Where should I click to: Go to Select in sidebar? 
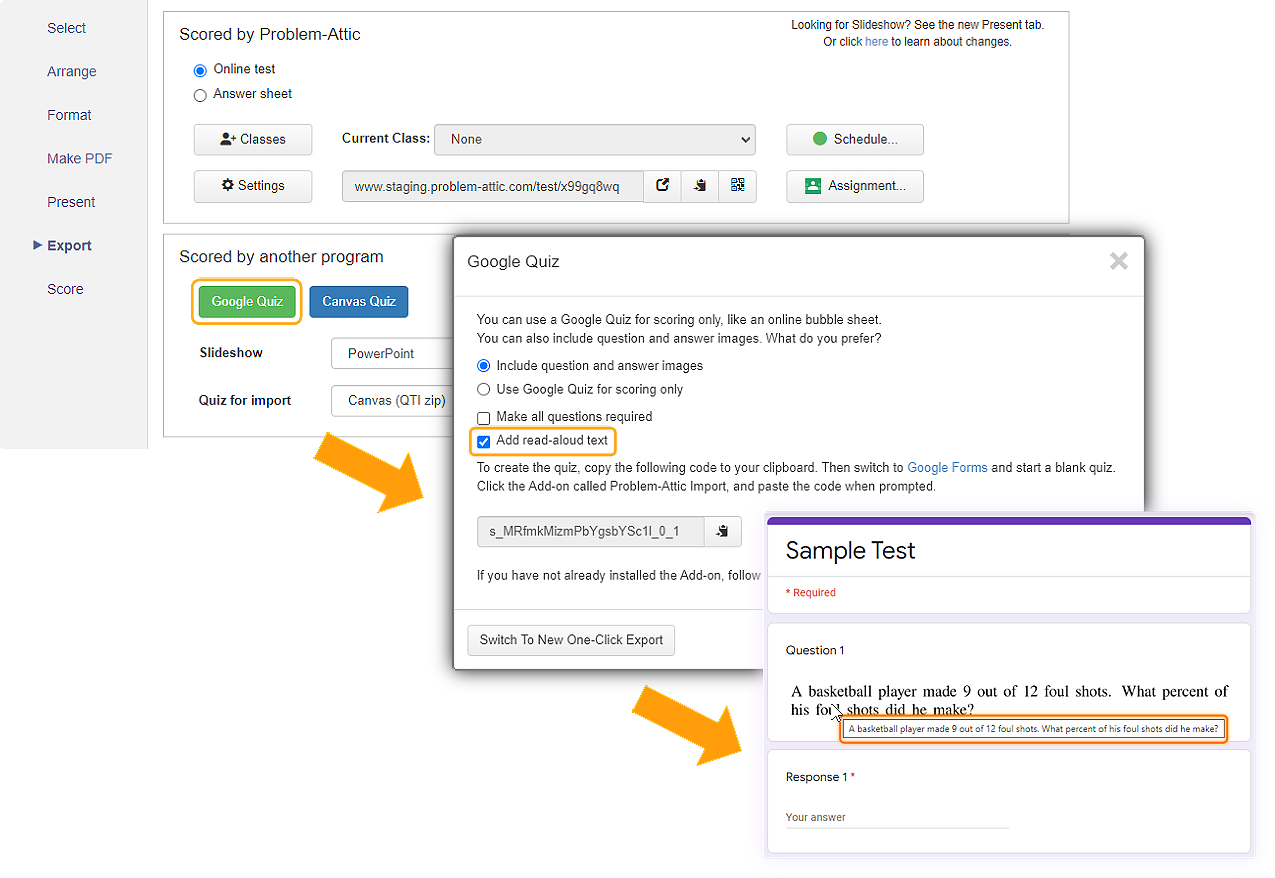(67, 28)
